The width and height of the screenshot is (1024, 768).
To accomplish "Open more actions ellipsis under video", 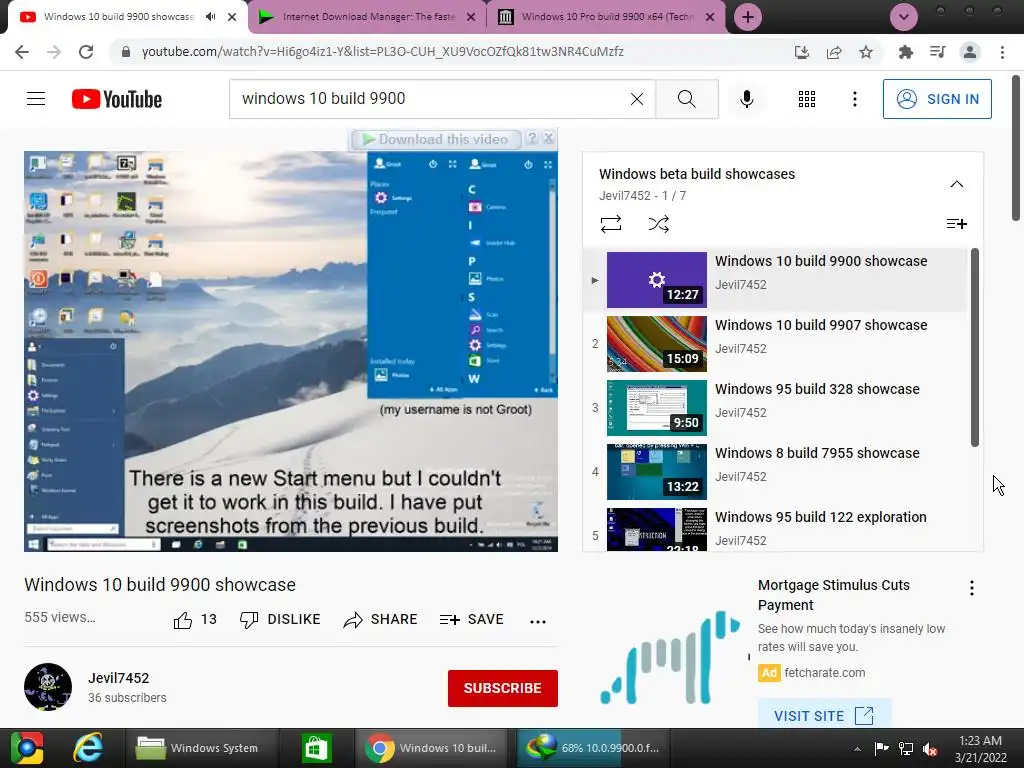I will pyautogui.click(x=538, y=621).
